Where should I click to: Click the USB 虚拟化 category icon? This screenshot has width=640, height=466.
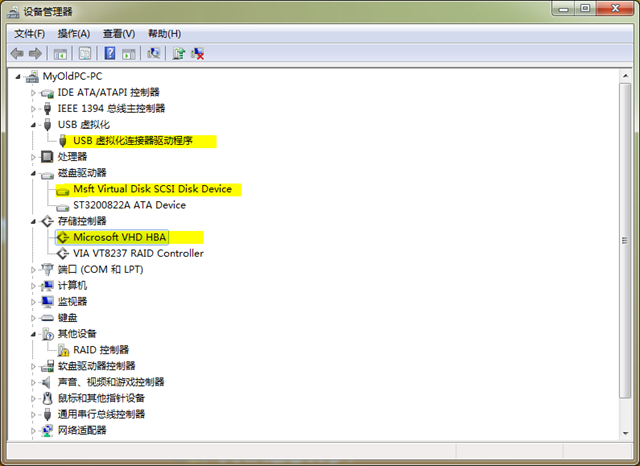(x=47, y=124)
